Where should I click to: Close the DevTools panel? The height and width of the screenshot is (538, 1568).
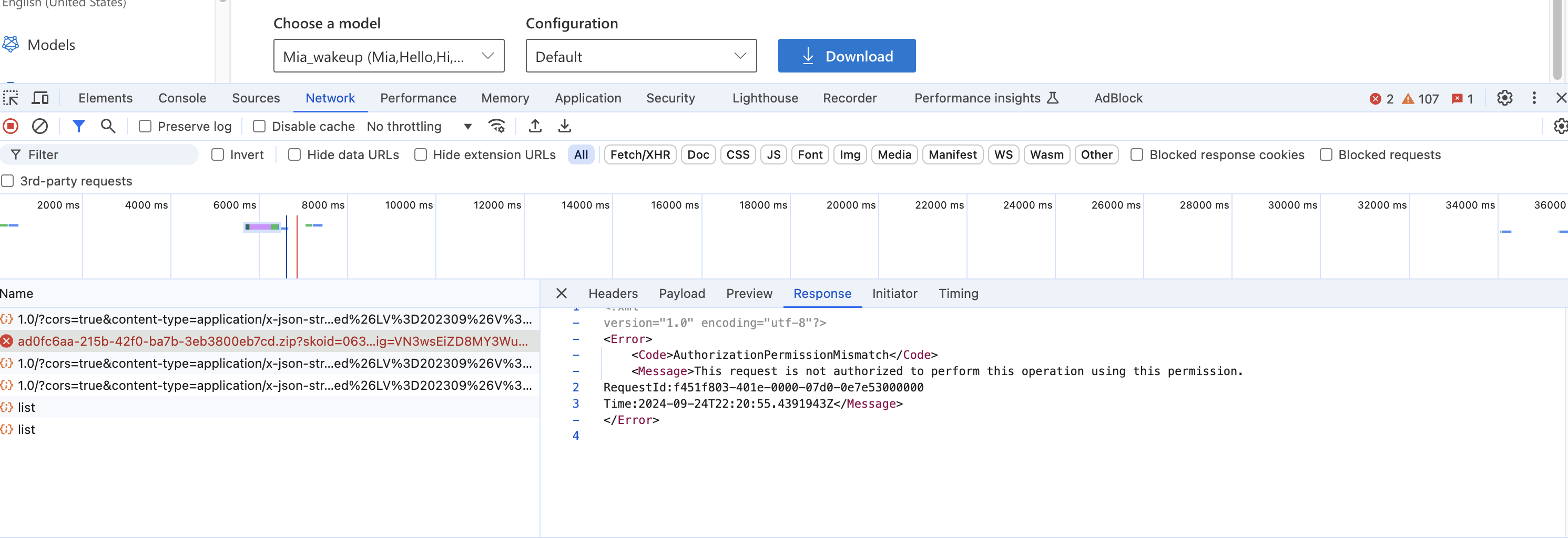pos(1561,98)
